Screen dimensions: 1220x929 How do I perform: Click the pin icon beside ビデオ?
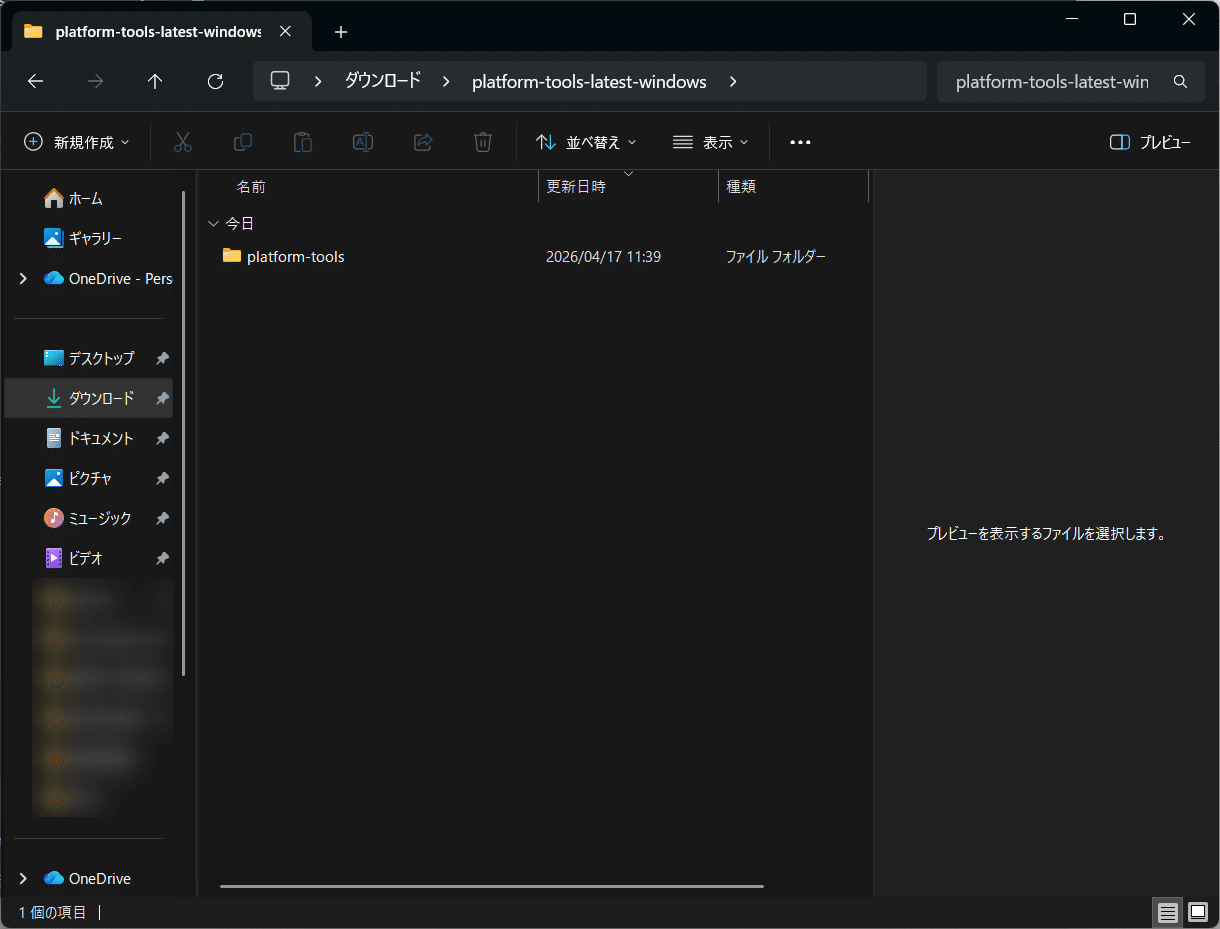[162, 558]
